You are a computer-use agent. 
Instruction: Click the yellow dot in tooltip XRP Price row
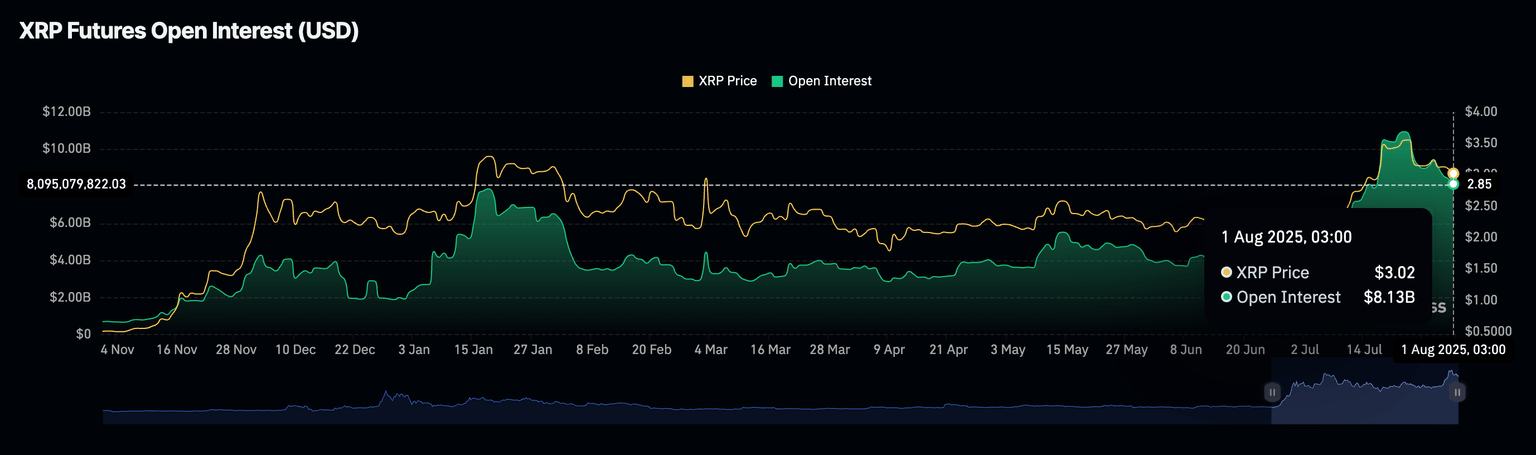click(1226, 272)
